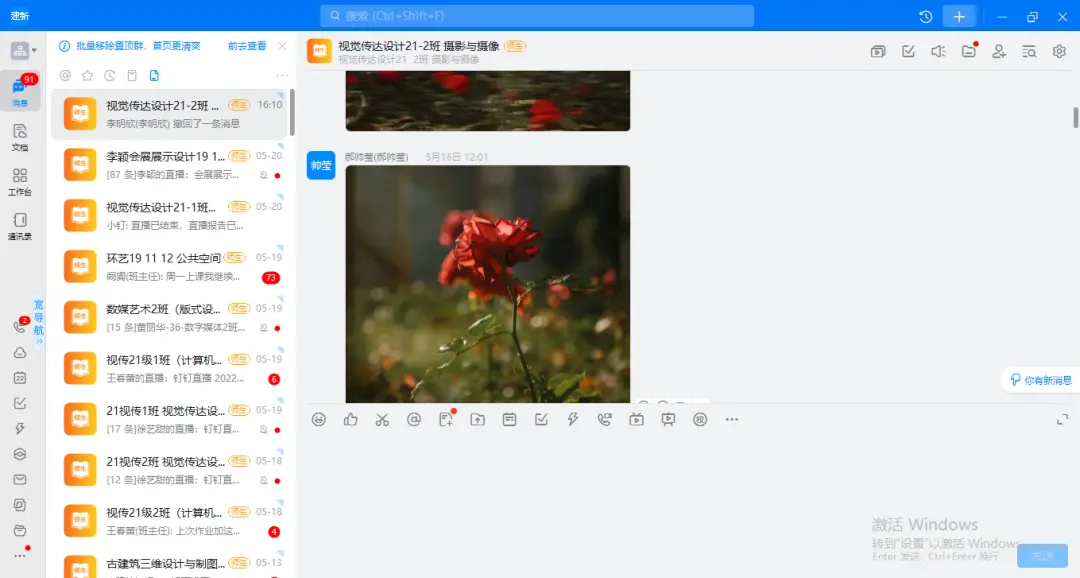Open chat 环艺19 11 12 公共空间

click(x=171, y=267)
